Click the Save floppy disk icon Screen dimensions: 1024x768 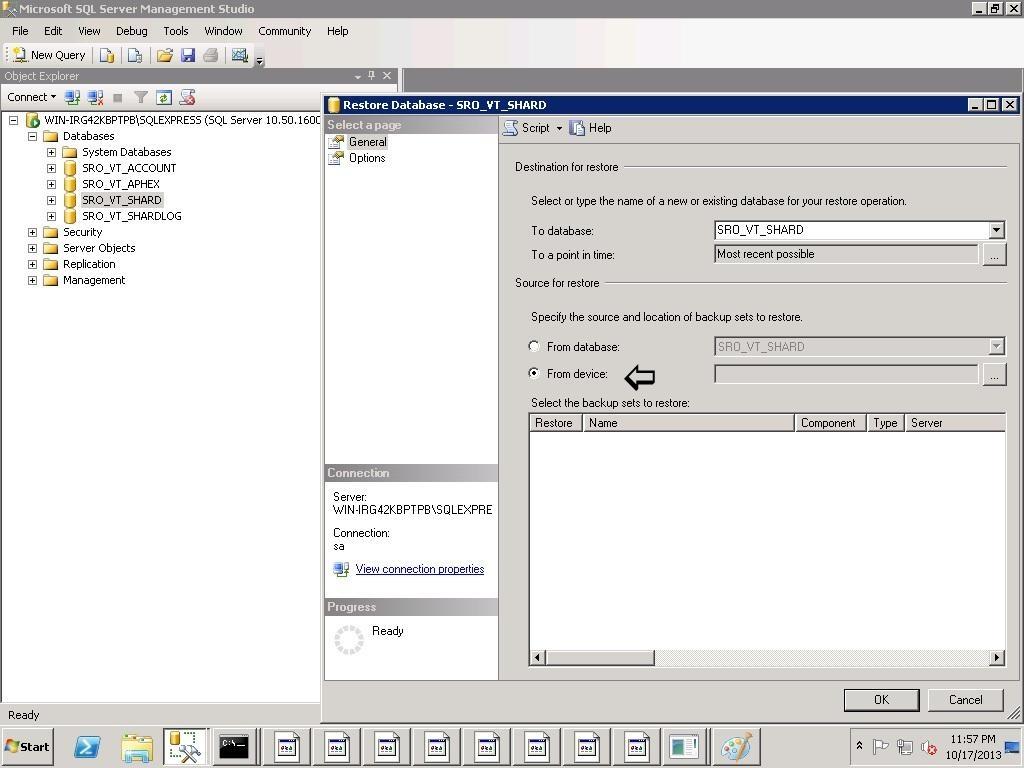pos(188,56)
